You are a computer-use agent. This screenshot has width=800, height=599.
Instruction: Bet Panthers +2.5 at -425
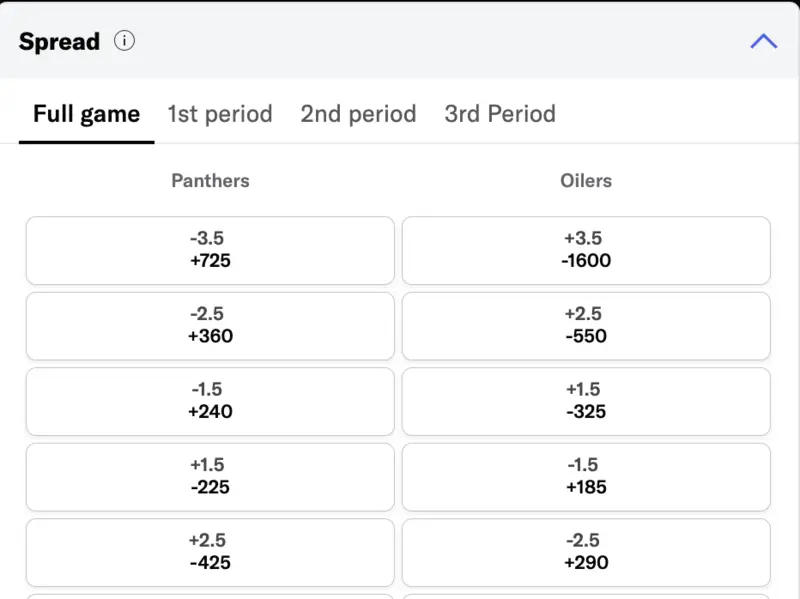210,551
